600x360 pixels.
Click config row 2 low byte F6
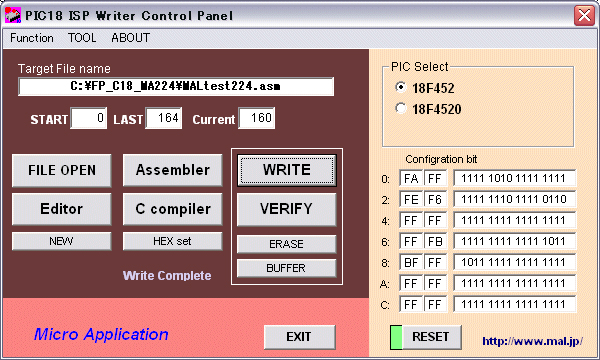click(x=435, y=199)
